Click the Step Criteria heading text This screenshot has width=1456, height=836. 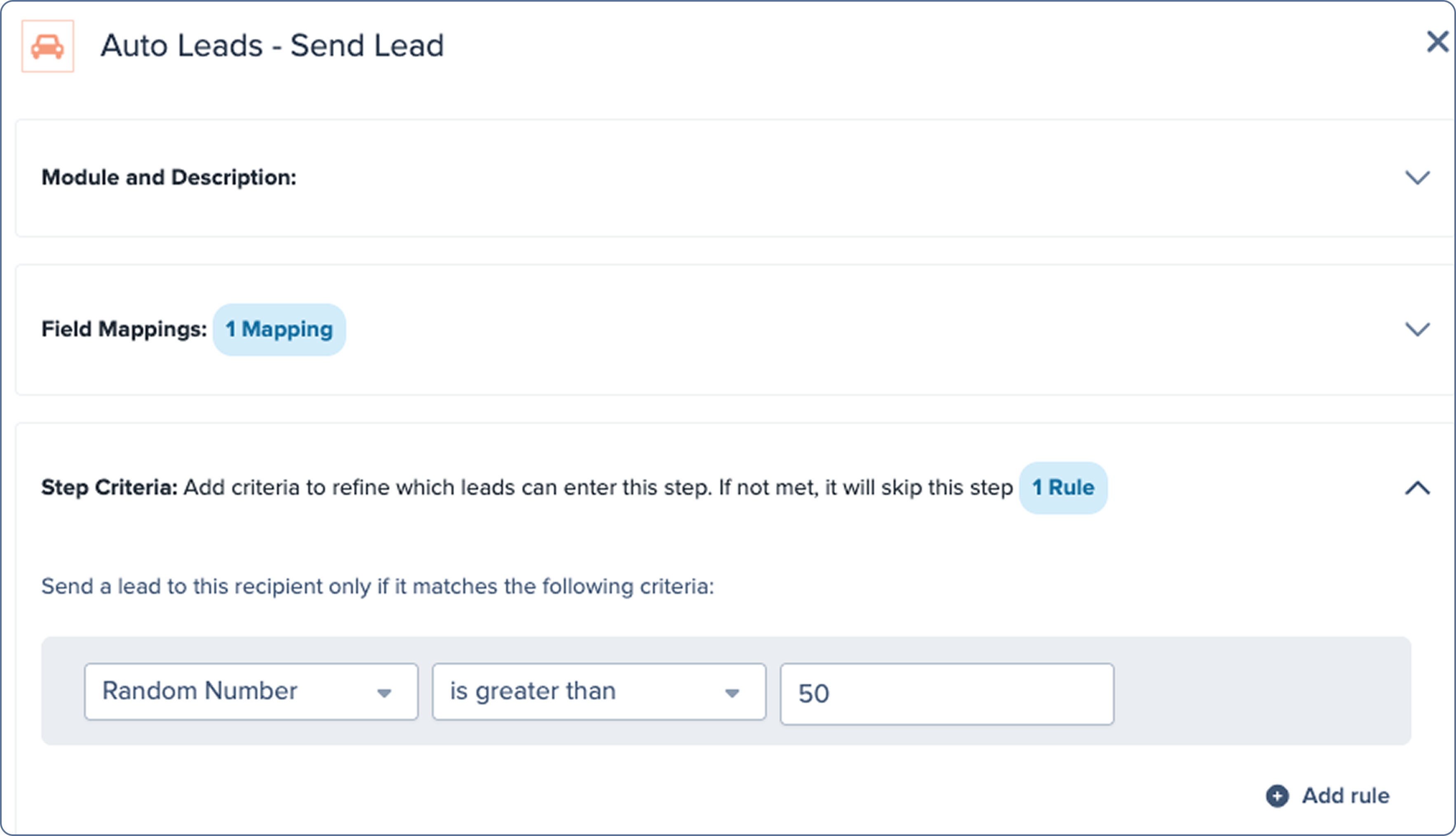[x=109, y=488]
